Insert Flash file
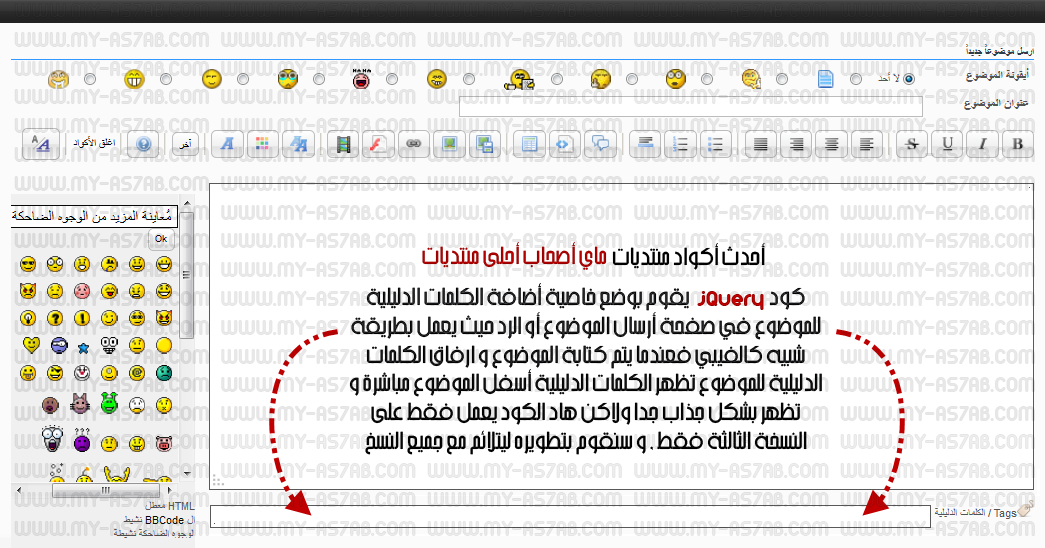 pos(378,144)
